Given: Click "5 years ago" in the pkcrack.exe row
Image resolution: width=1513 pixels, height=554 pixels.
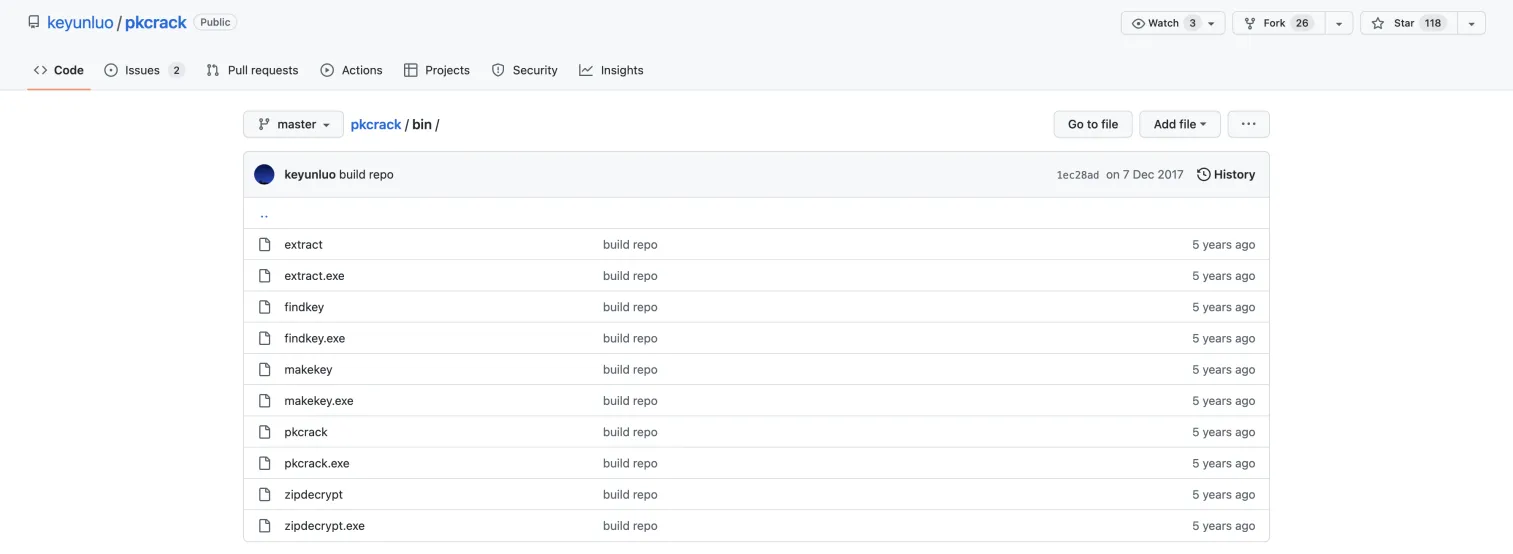Looking at the screenshot, I should tap(1223, 463).
